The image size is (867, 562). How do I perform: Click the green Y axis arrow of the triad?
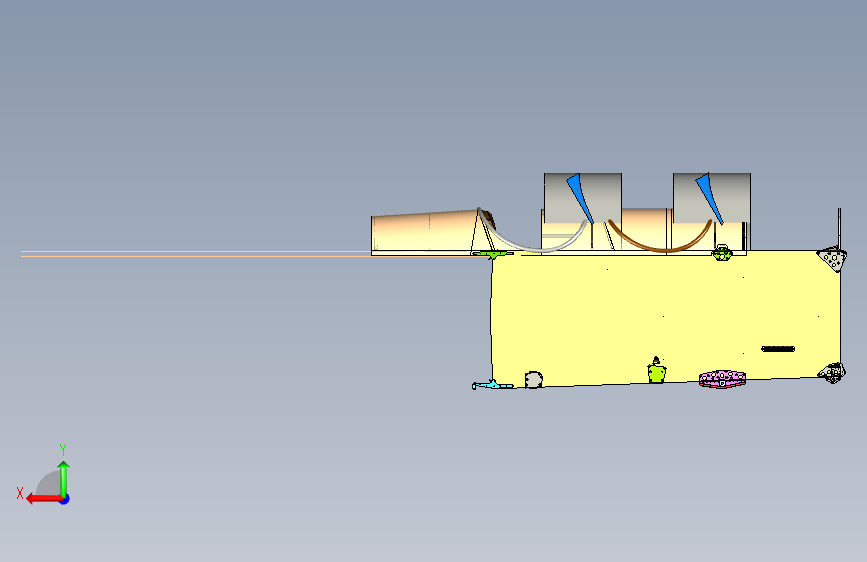(x=64, y=479)
